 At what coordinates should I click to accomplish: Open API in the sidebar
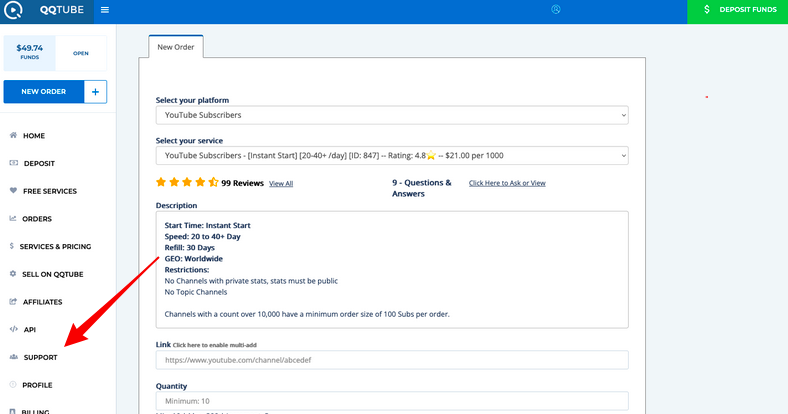tap(30, 330)
